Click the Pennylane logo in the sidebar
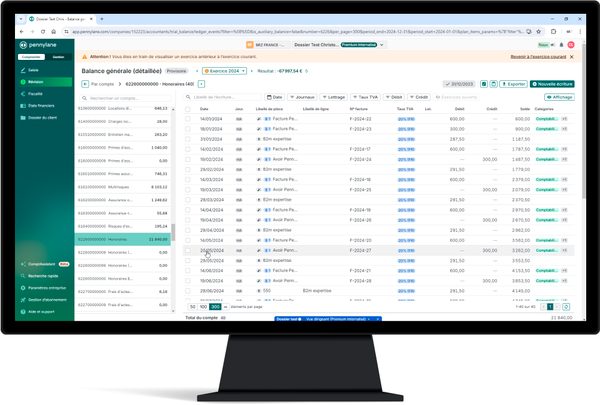This screenshot has height=405, width=600. [38, 45]
